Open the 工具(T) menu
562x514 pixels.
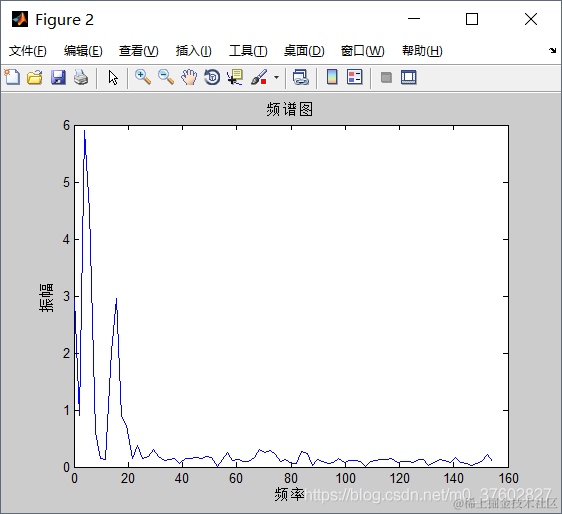[x=248, y=51]
